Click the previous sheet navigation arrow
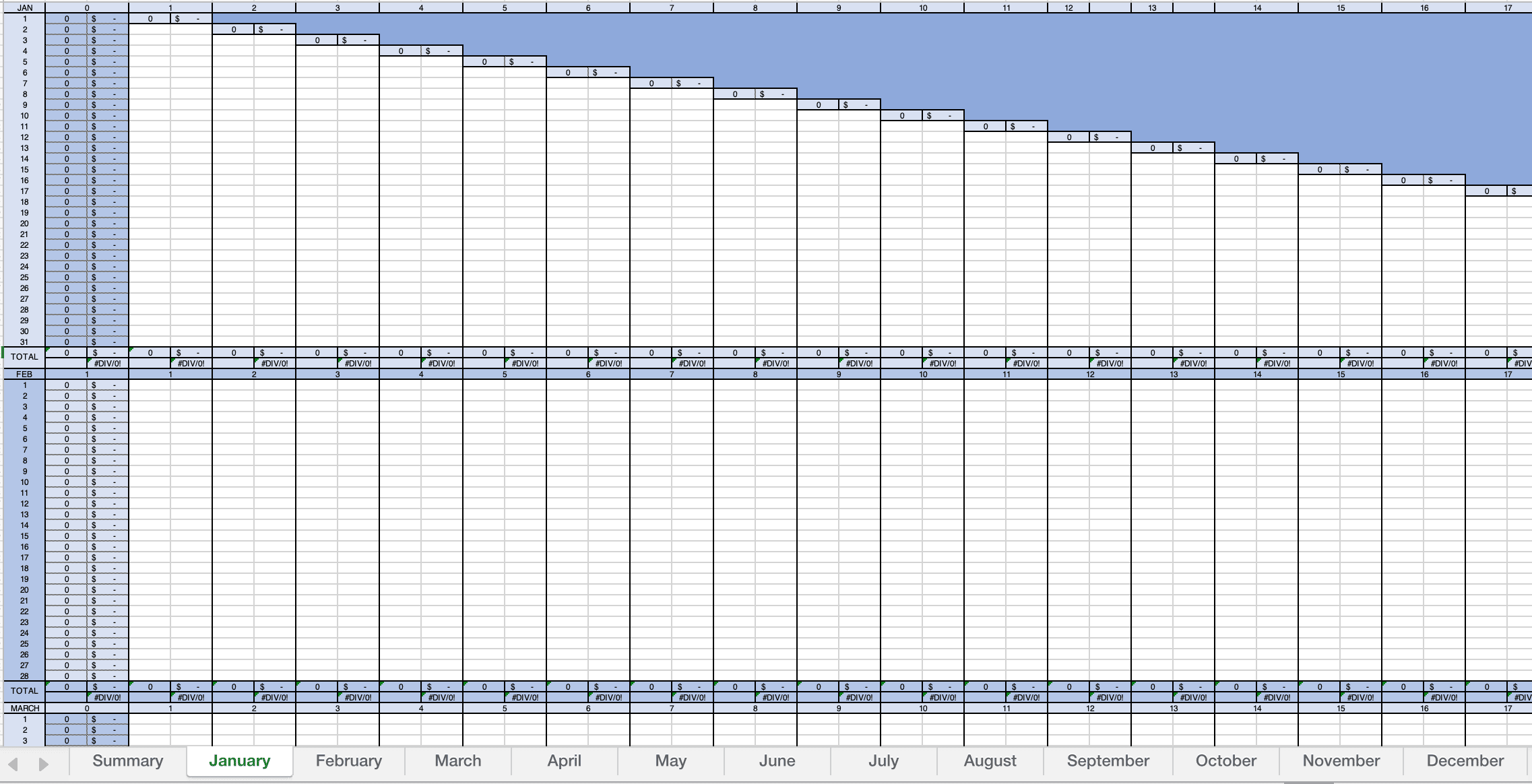 [13, 764]
